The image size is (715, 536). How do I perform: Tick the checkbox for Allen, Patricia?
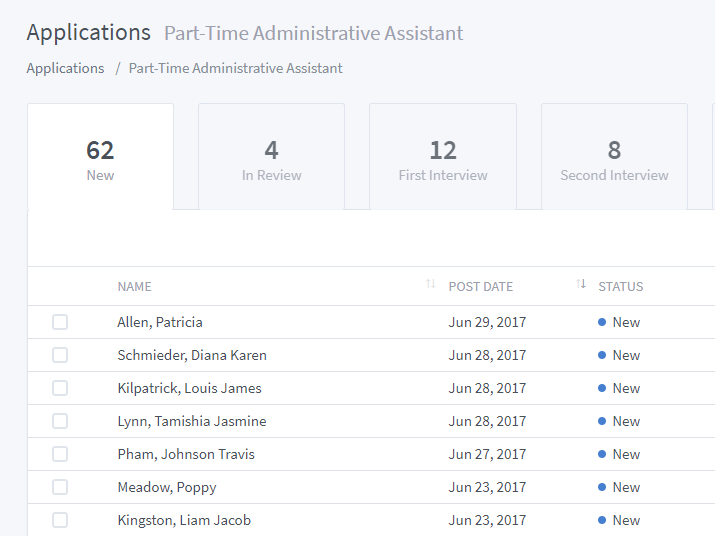click(x=60, y=322)
